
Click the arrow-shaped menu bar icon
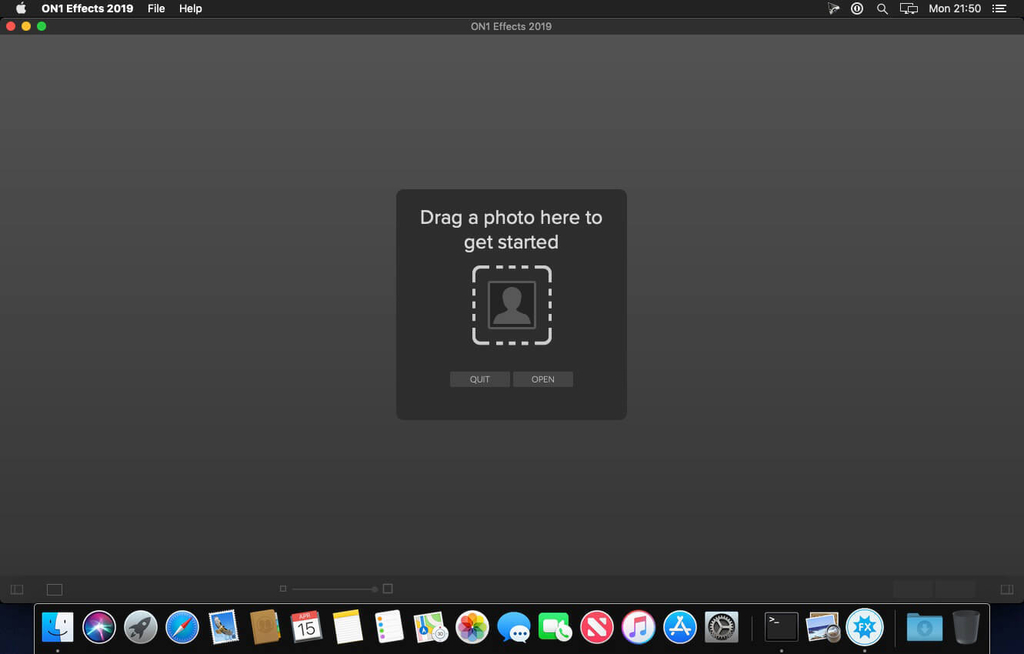(833, 8)
